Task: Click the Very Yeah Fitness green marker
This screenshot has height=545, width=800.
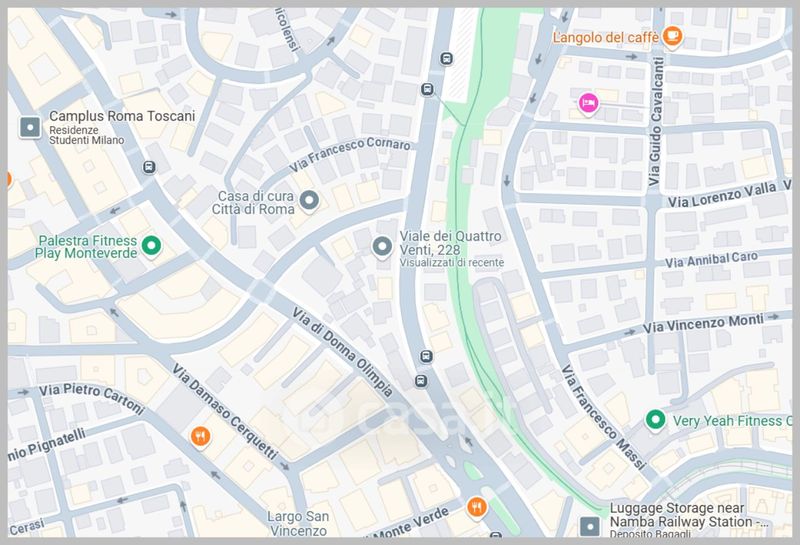Action: 655,420
